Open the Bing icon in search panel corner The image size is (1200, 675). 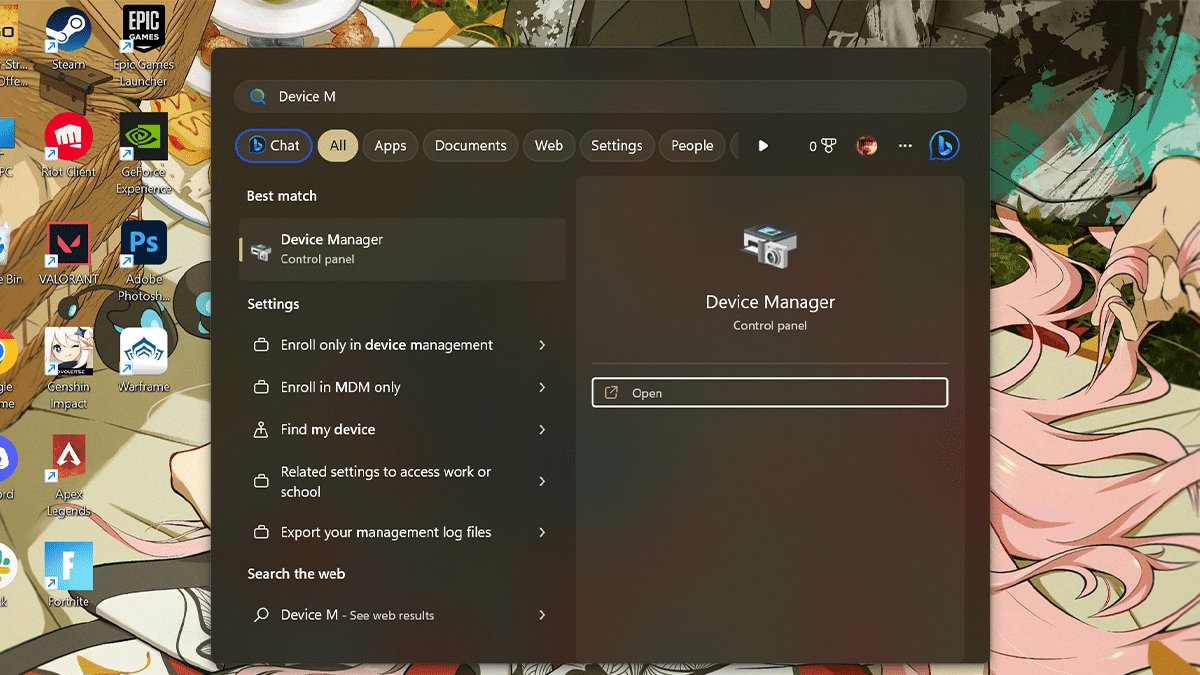coord(943,145)
